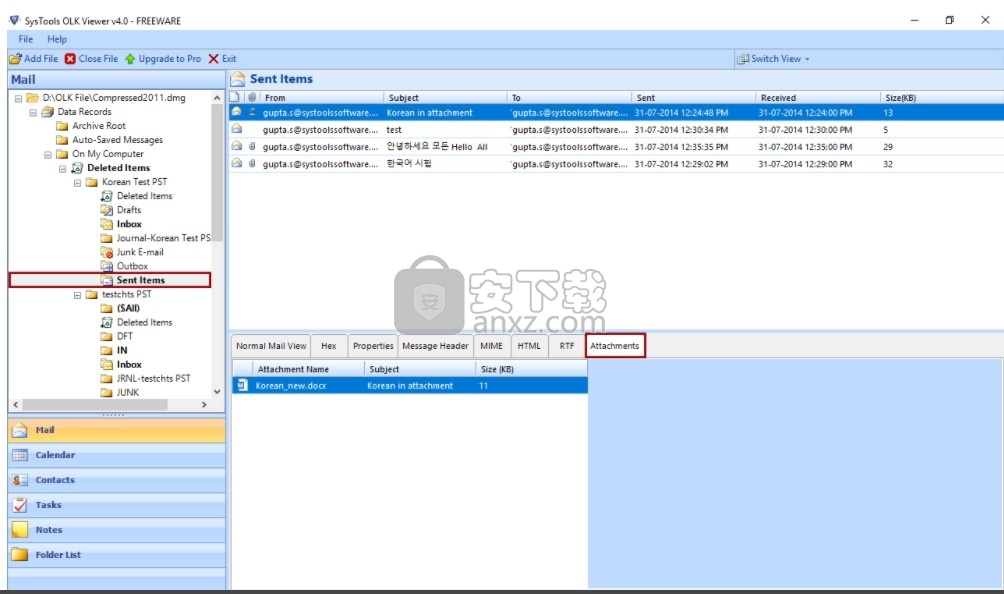The image size is (1004, 594).
Task: Collapse the bold Deleted Items parent node
Action: (x=62, y=168)
